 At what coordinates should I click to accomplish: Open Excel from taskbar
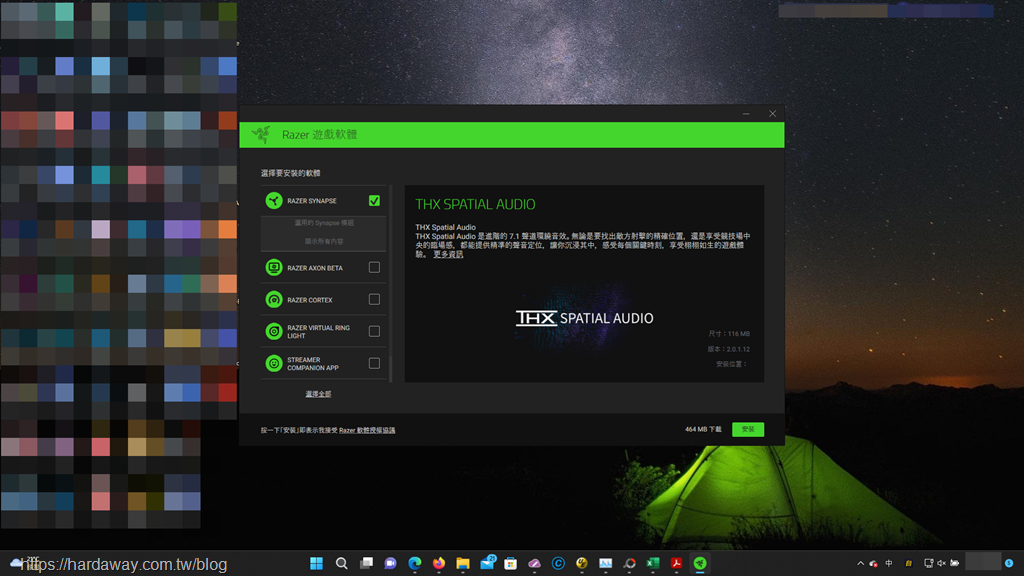[x=653, y=563]
